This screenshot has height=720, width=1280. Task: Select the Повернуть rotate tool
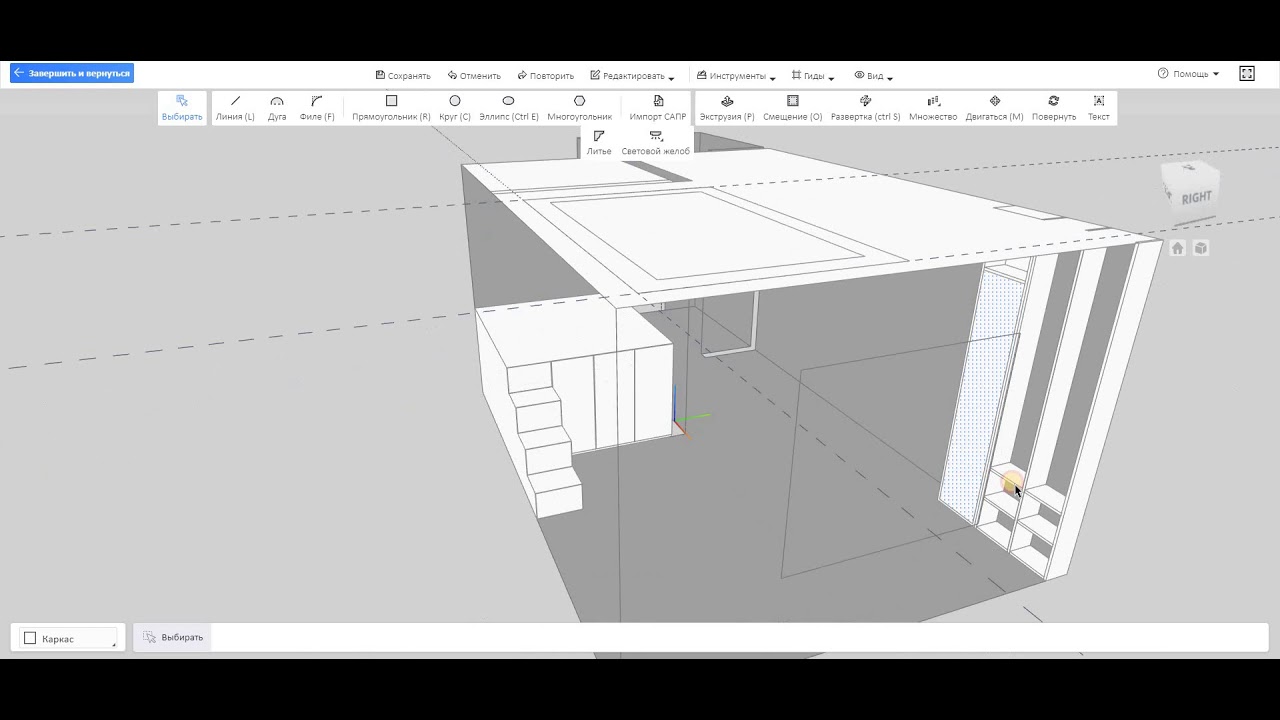pos(1054,108)
